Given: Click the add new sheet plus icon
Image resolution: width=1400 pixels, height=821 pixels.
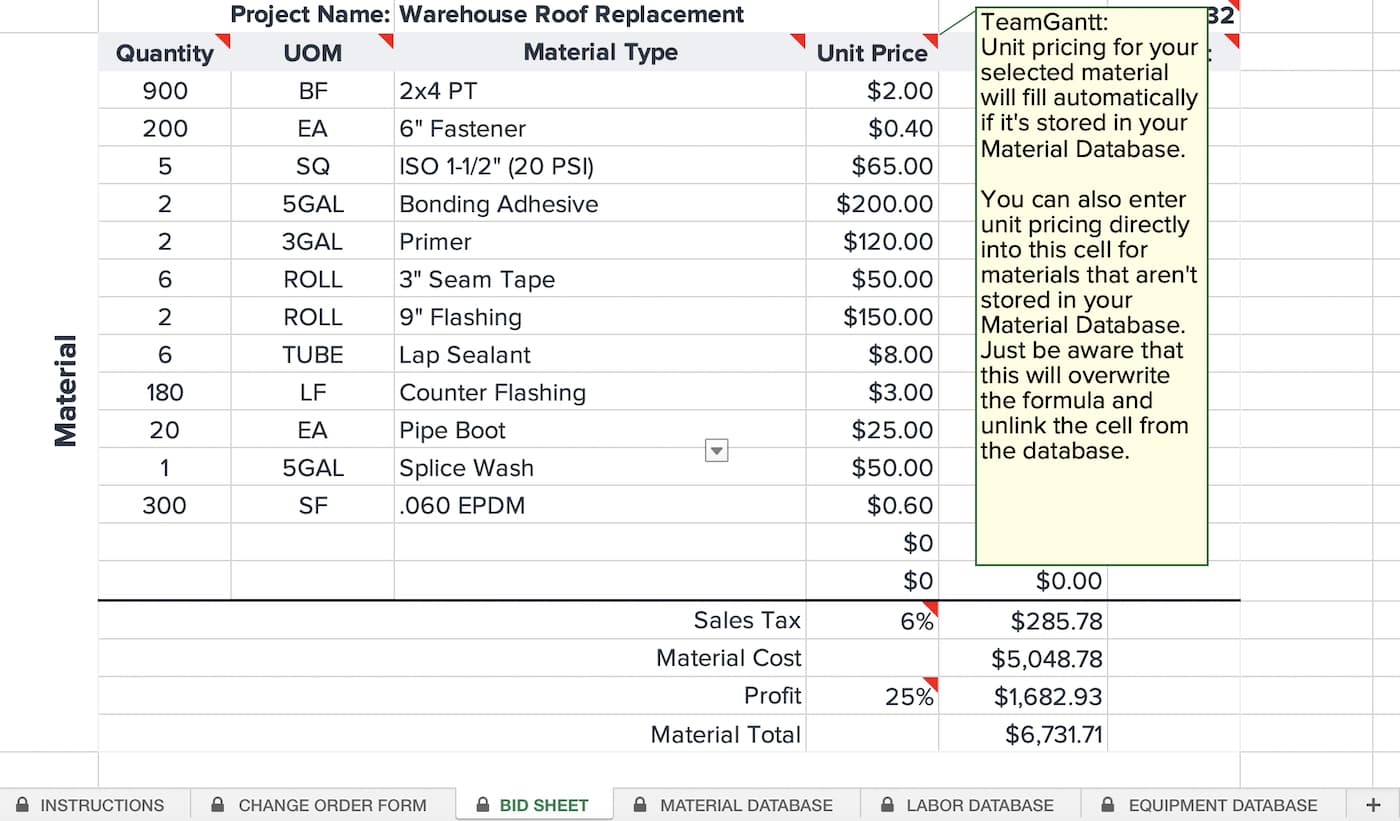Looking at the screenshot, I should (x=1376, y=805).
